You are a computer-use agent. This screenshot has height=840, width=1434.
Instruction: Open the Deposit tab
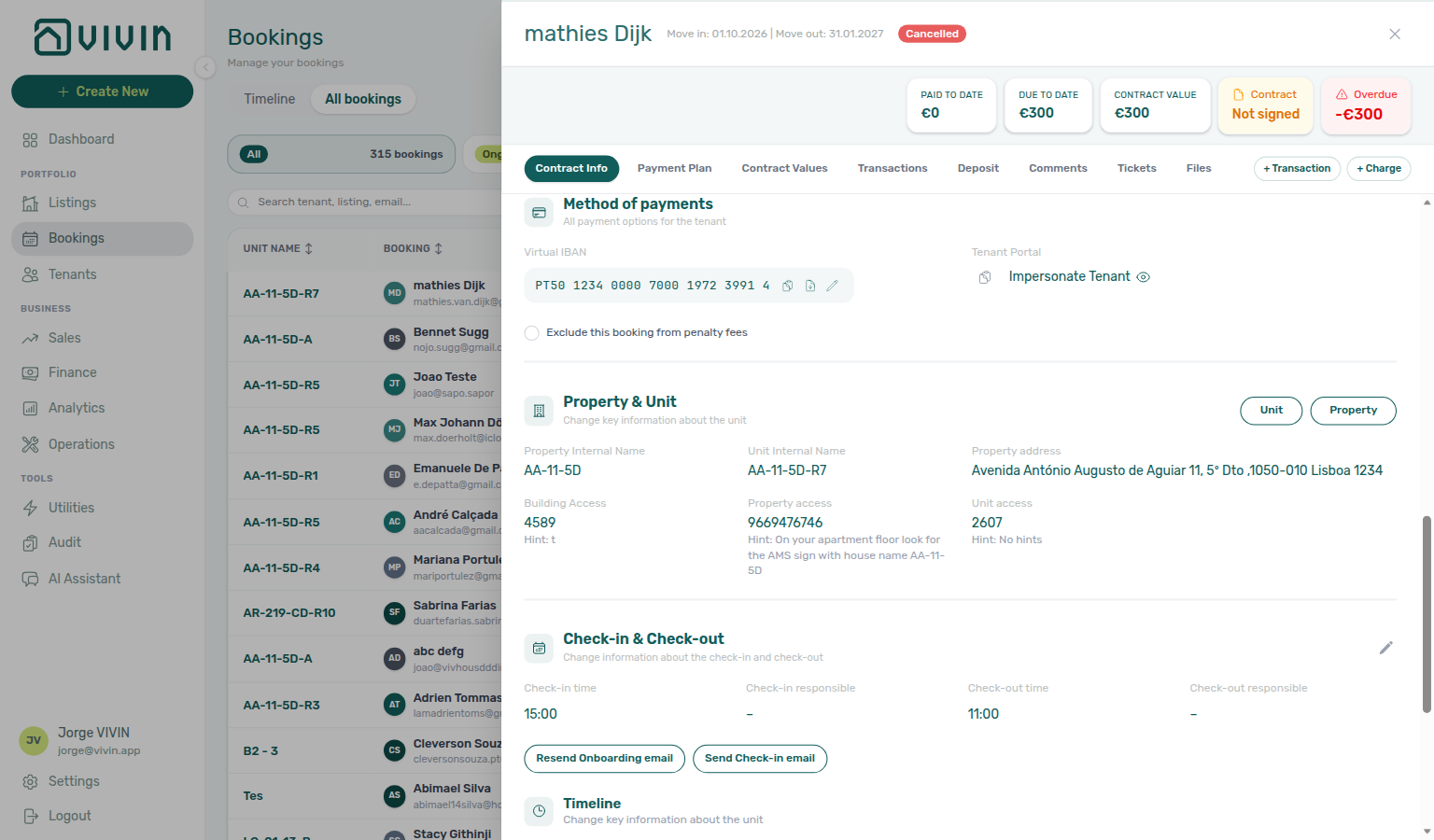pos(977,169)
